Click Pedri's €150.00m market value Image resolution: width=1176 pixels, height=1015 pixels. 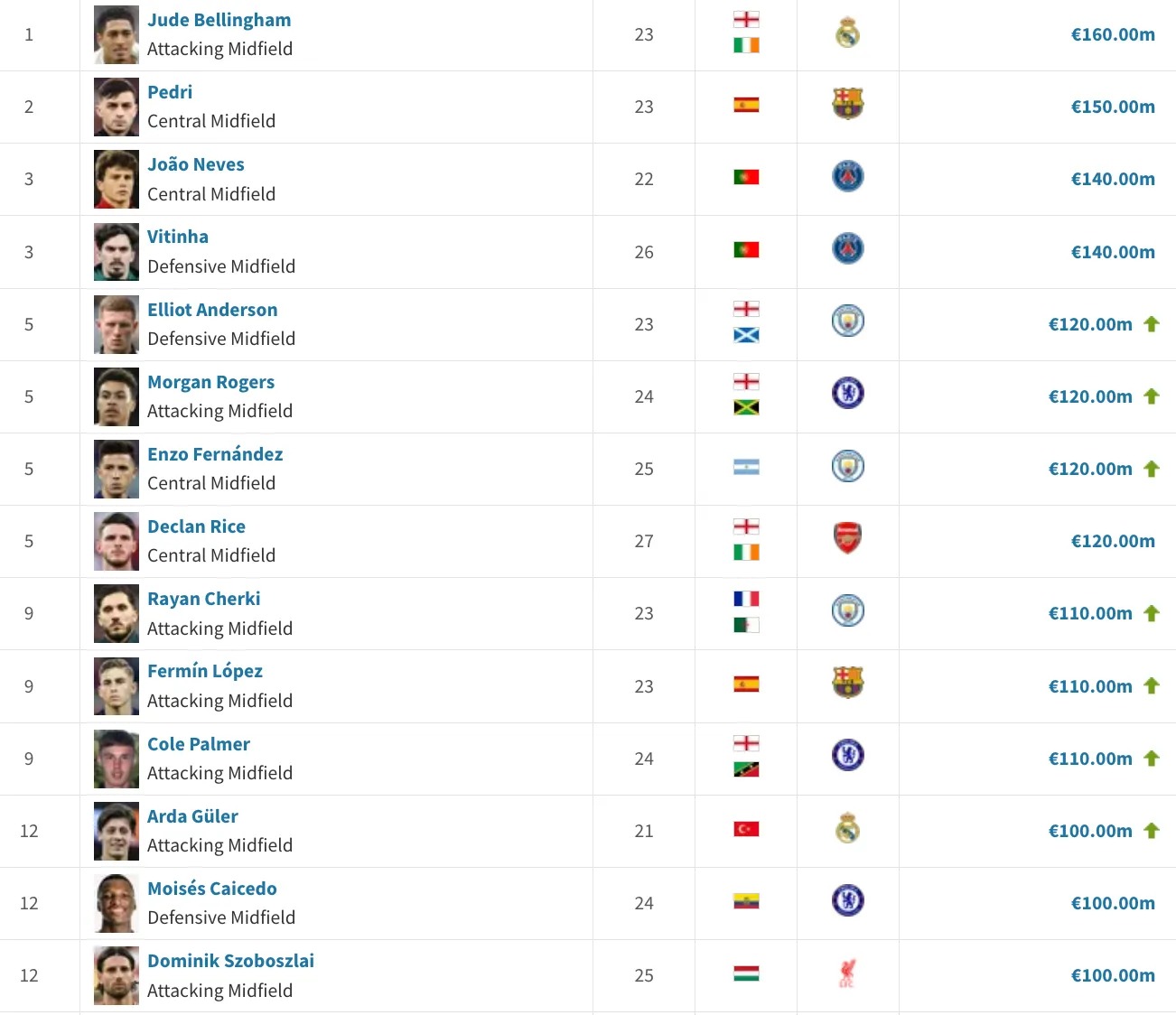click(x=1113, y=107)
